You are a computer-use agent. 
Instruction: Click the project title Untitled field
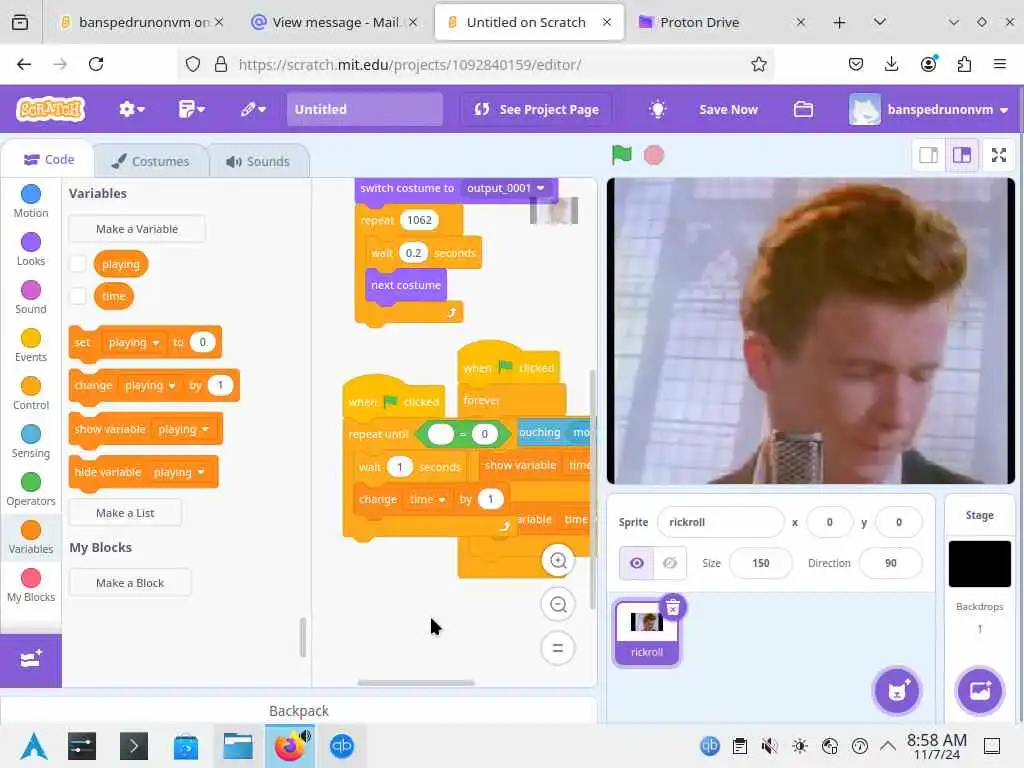pyautogui.click(x=364, y=109)
